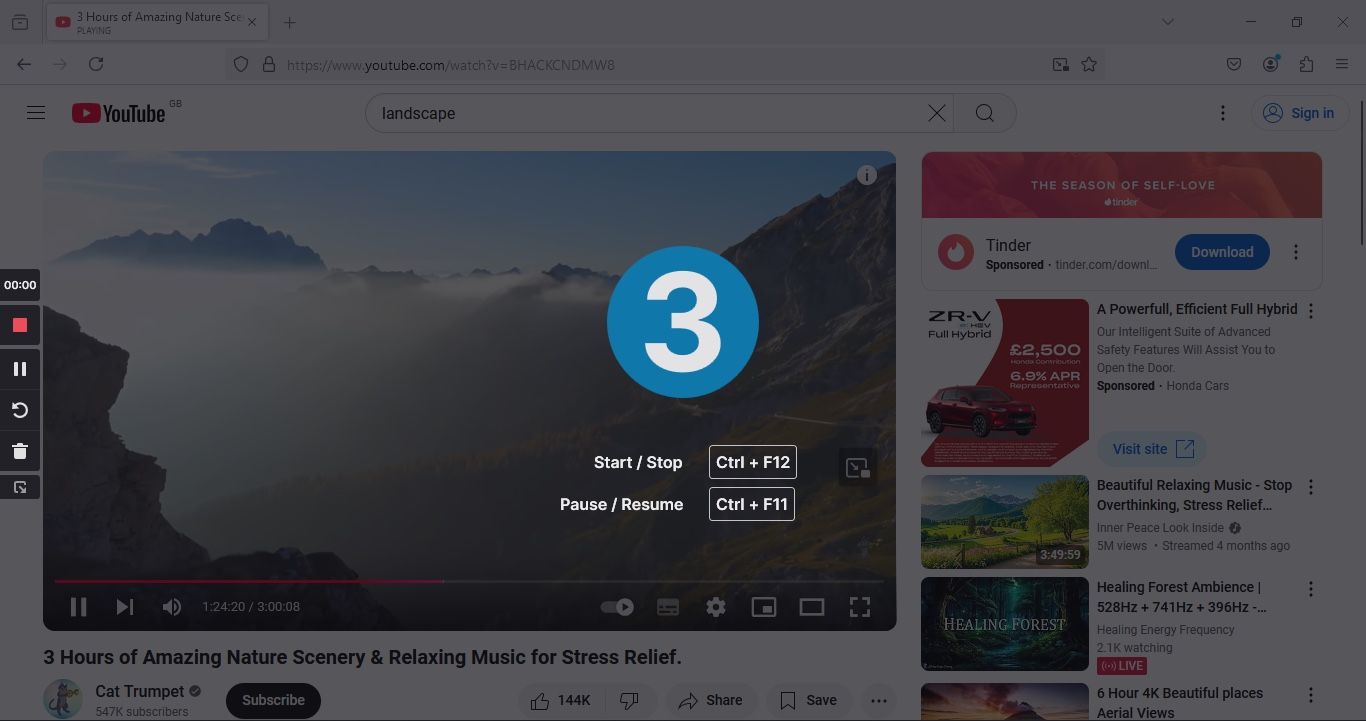Screen dimensions: 1366x721
Task: Subscribe to Cat Trumpet channel
Action: pyautogui.click(x=272, y=700)
